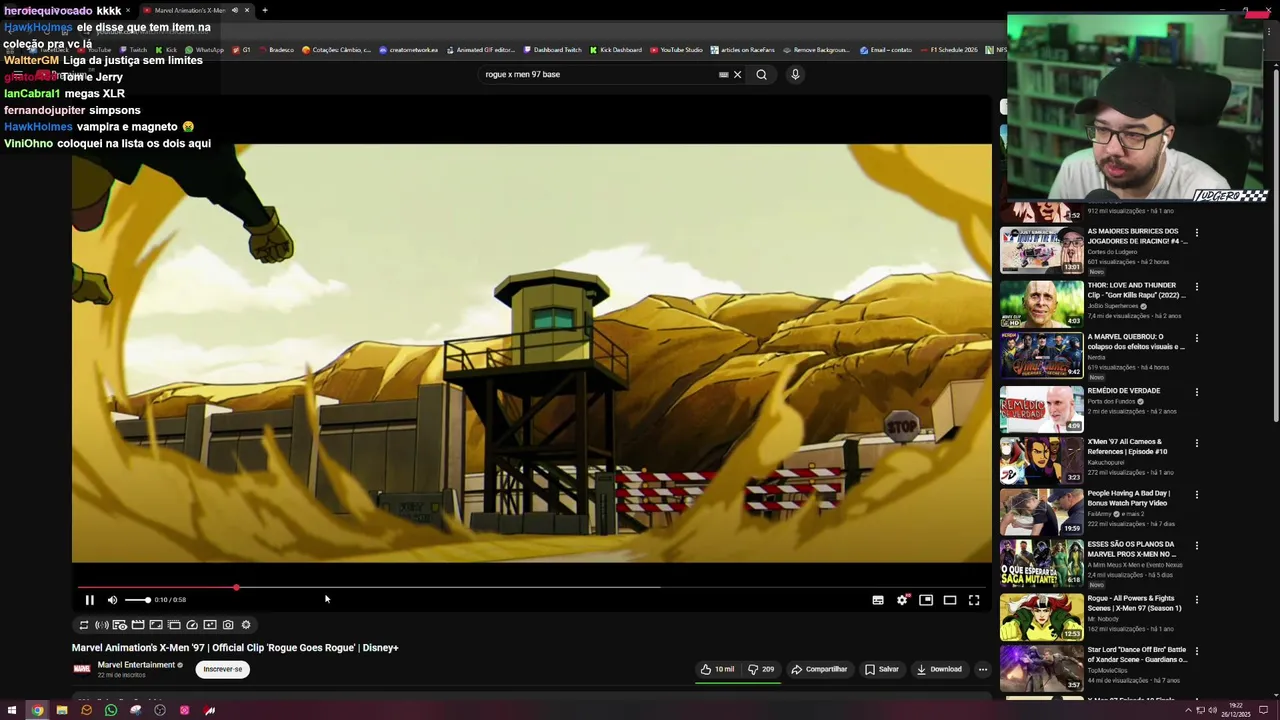The image size is (1280, 720).
Task: Open new browser tab with plus
Action: pyautogui.click(x=265, y=10)
